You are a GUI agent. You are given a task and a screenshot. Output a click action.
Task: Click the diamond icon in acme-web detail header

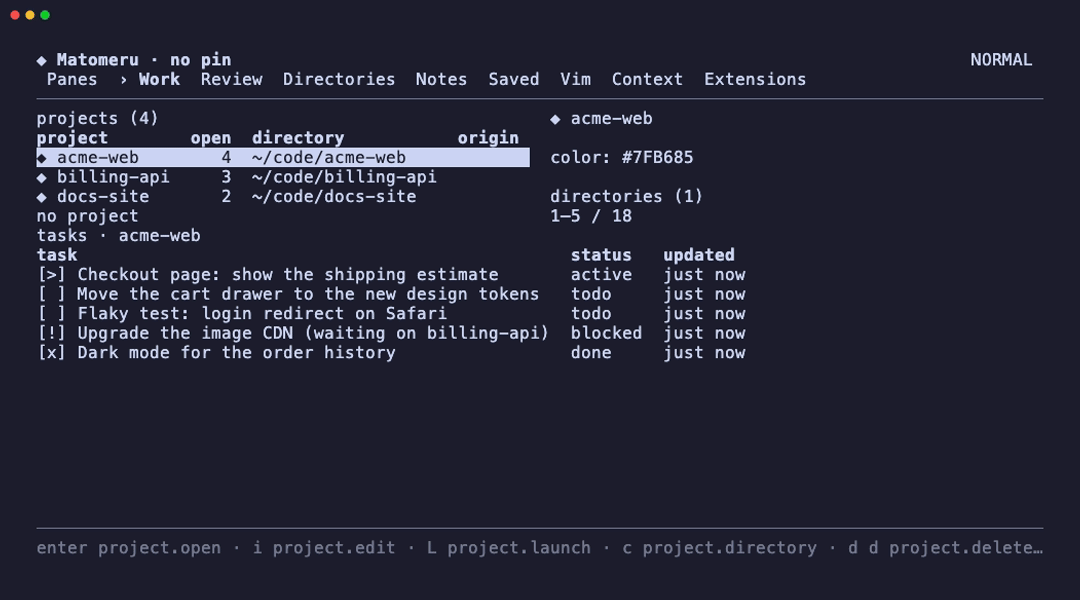[x=555, y=119]
